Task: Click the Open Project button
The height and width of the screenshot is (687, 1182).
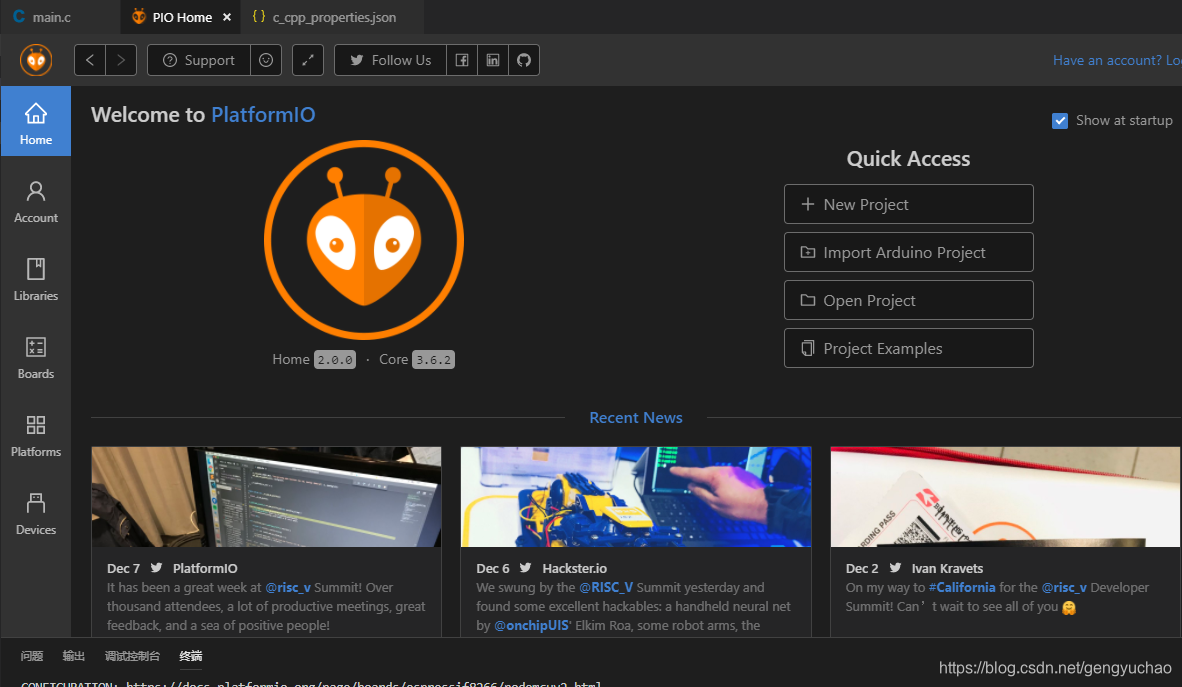Action: [x=908, y=300]
